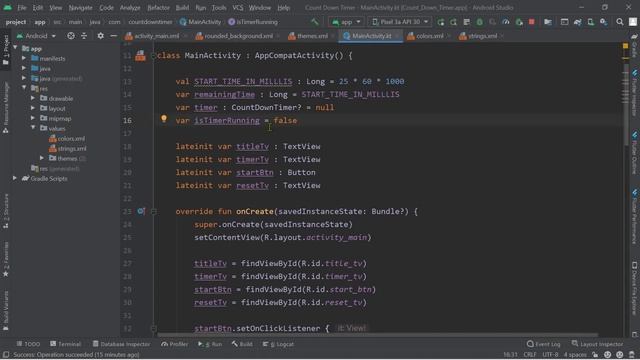Open the Profiler tool window

tap(175, 344)
